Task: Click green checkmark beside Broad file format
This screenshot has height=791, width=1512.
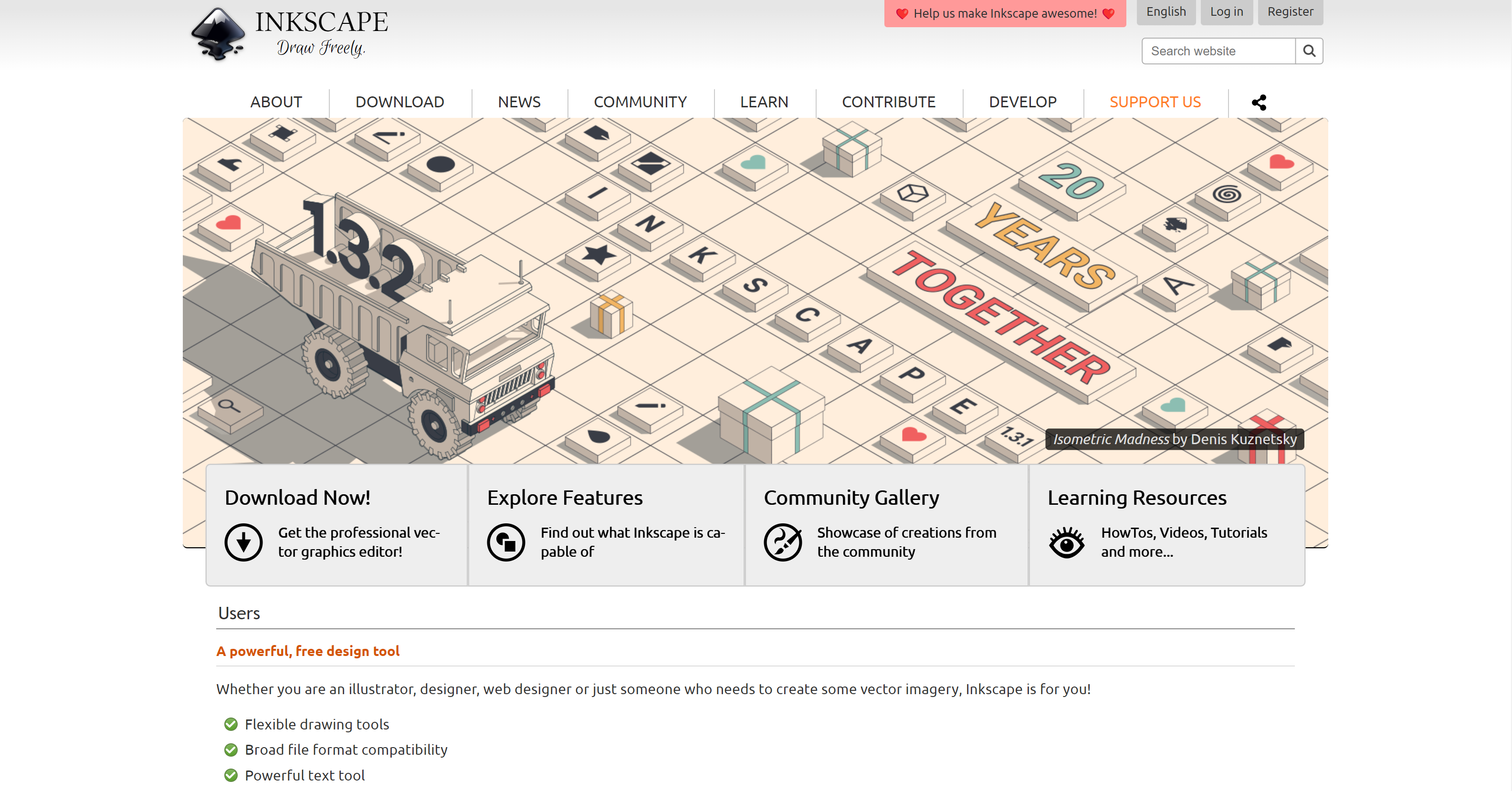Action: [x=231, y=750]
